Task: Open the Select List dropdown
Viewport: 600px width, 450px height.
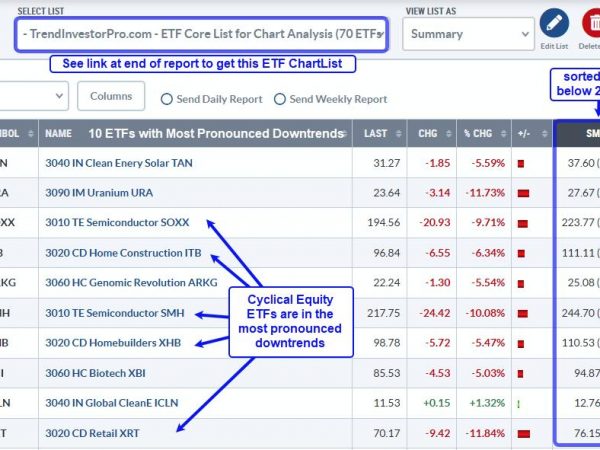Action: click(202, 34)
